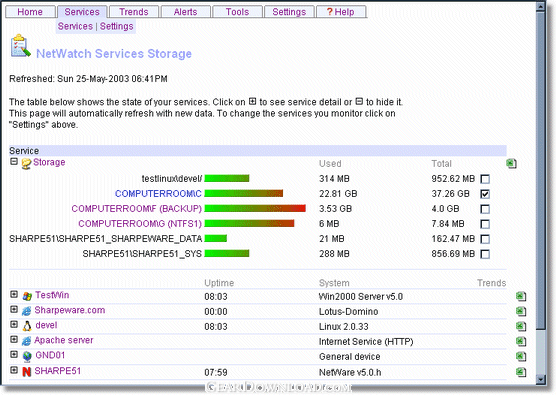Viewport: 556px width, 395px height.
Task: Open the trends icon for Sharpeware.com
Action: coord(521,311)
